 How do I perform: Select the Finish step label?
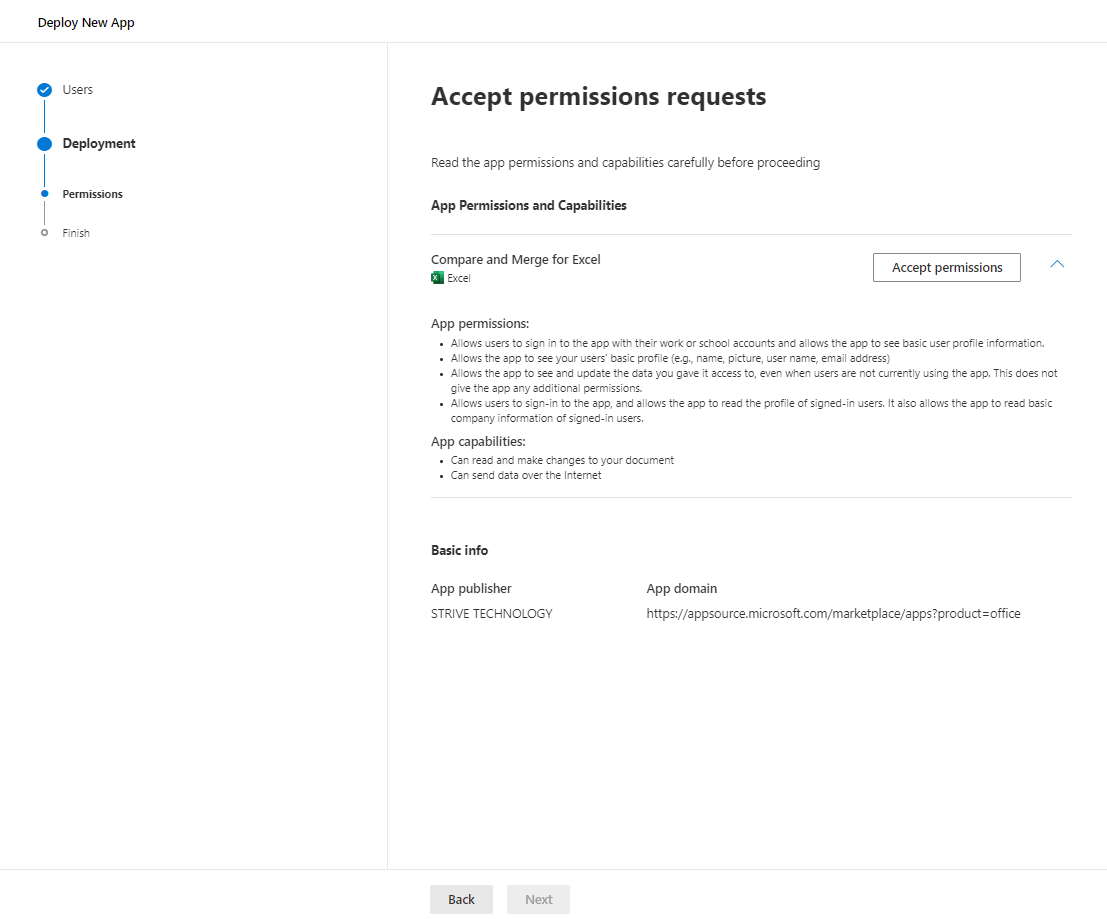coord(75,232)
